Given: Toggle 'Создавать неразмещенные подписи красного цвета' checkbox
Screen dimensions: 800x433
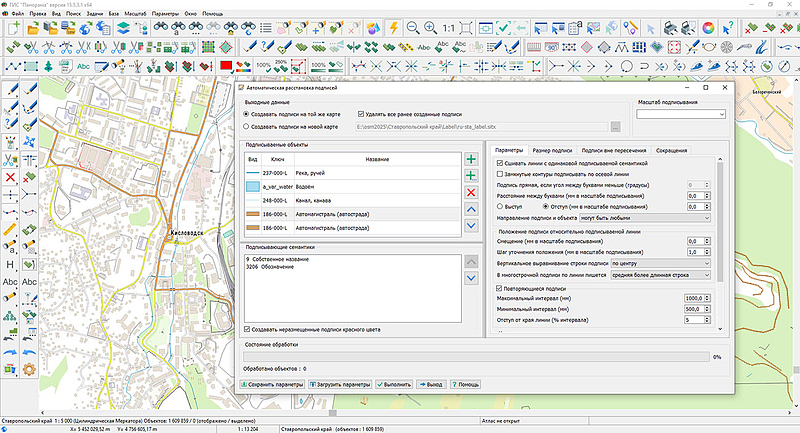Looking at the screenshot, I should pyautogui.click(x=248, y=328).
